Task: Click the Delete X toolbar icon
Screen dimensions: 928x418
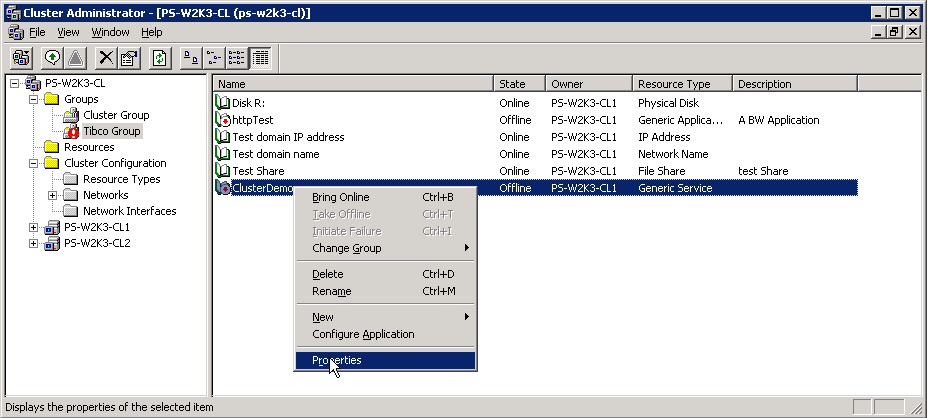Action: point(106,57)
